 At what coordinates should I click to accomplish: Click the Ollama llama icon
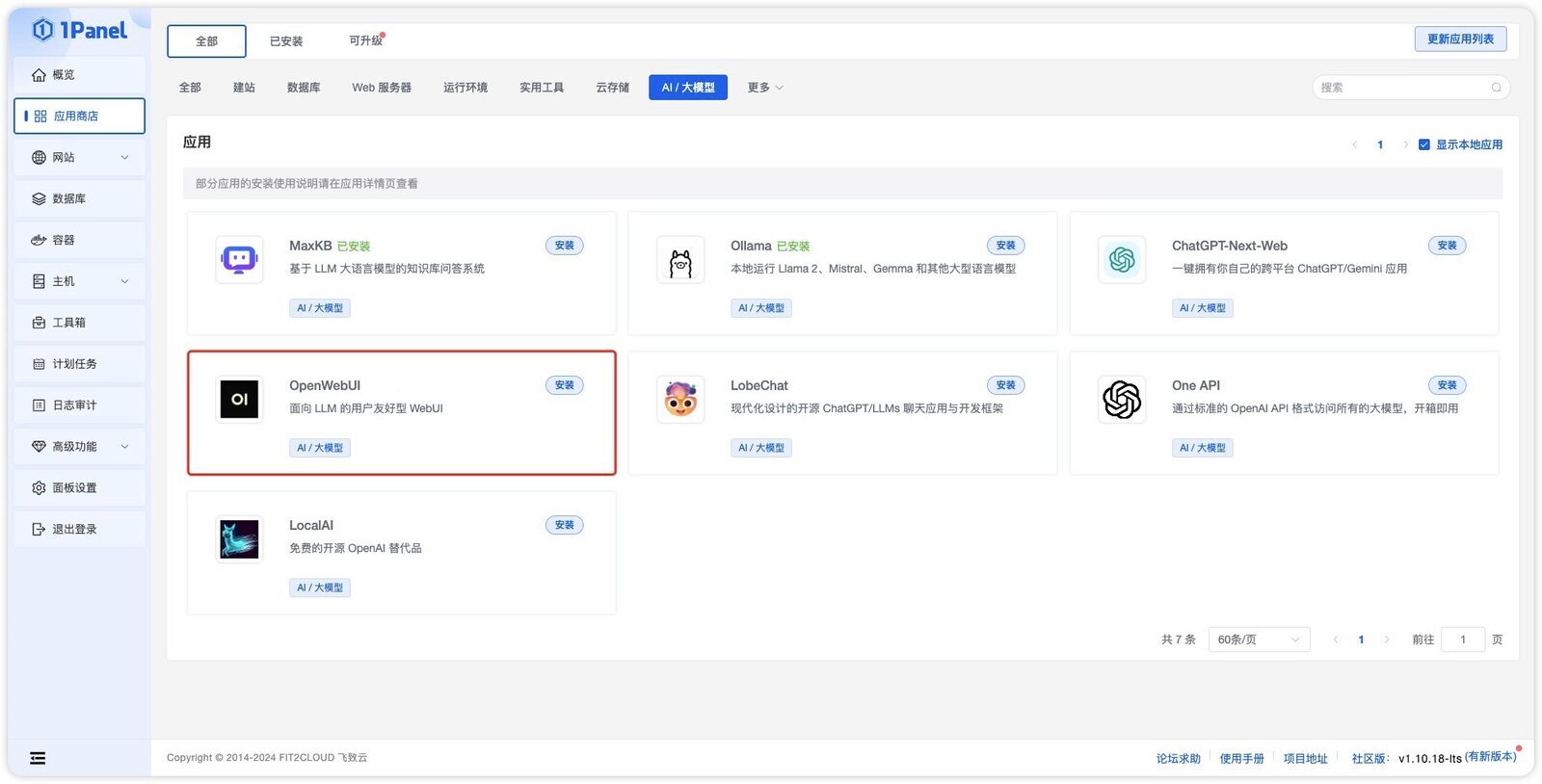click(680, 260)
